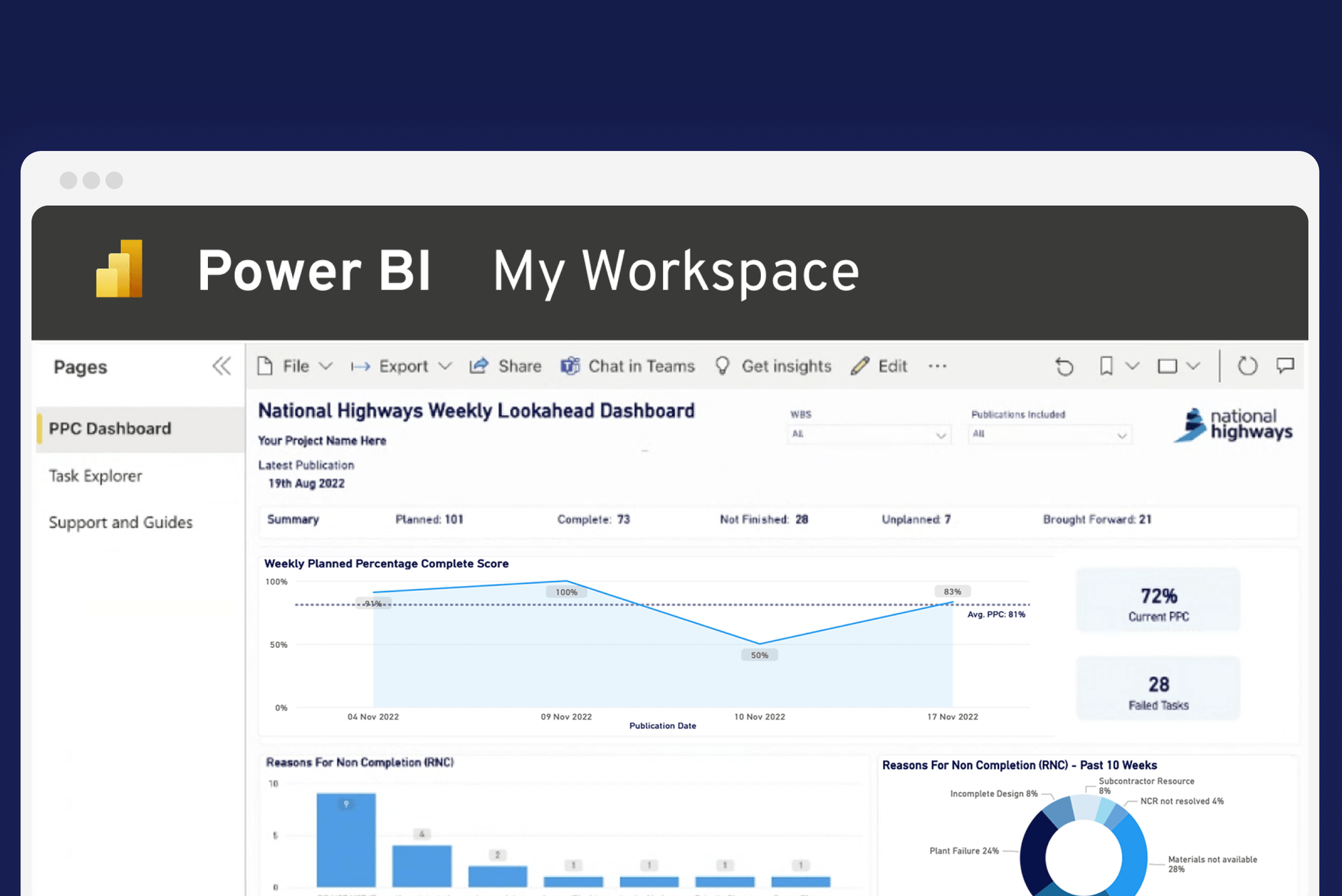Collapse the Pages pane with the double chevron

(x=221, y=366)
